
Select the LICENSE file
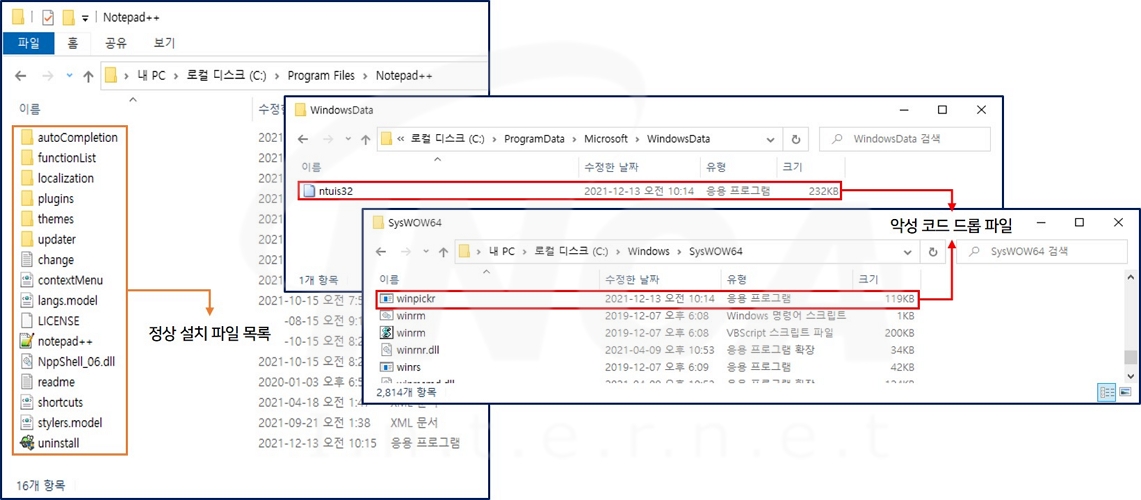pos(50,320)
